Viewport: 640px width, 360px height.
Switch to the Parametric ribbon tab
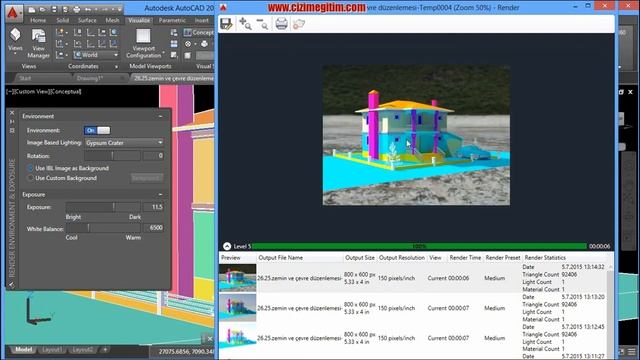[x=172, y=20]
